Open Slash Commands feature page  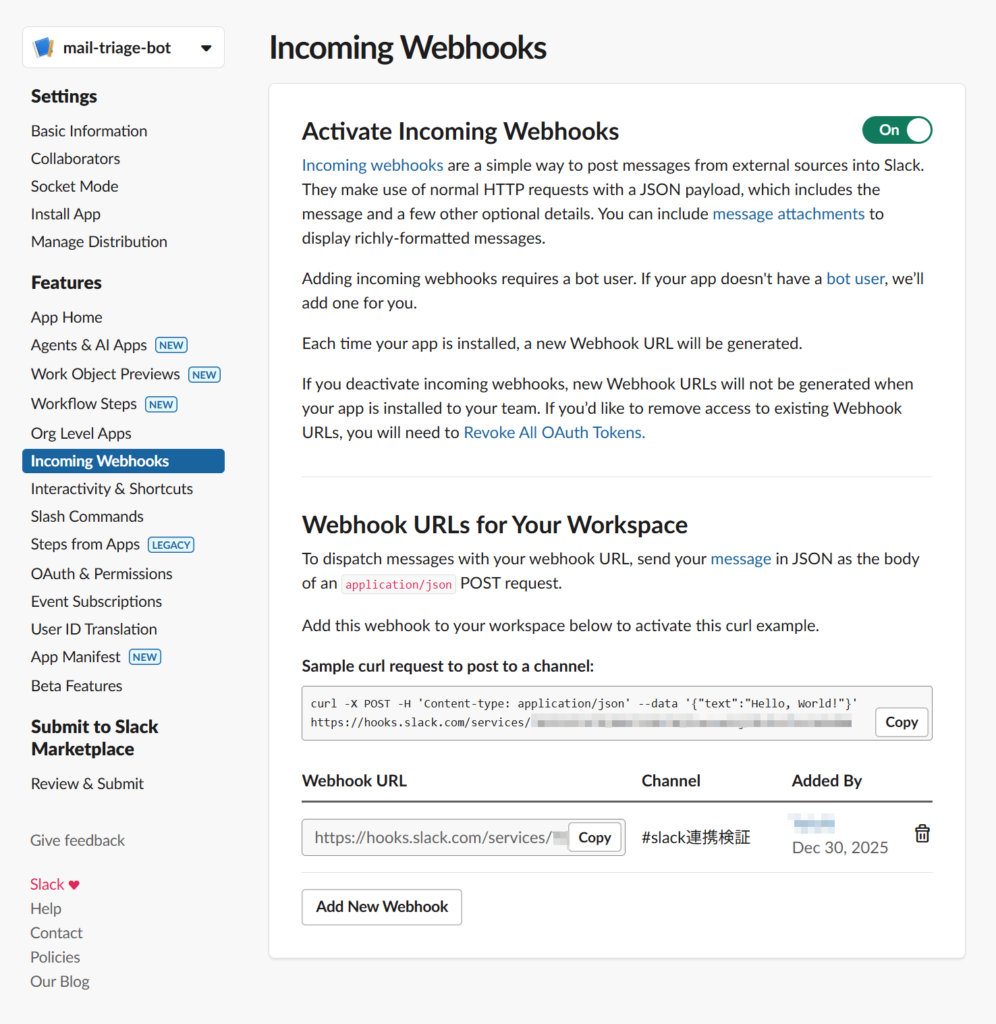click(87, 517)
